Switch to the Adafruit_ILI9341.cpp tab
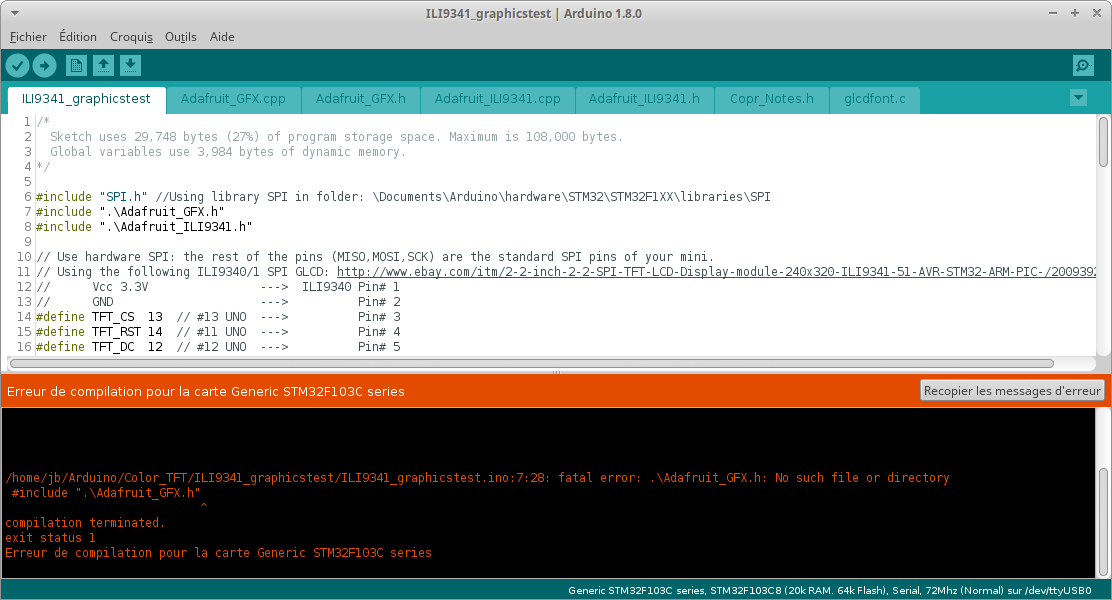 click(x=498, y=99)
